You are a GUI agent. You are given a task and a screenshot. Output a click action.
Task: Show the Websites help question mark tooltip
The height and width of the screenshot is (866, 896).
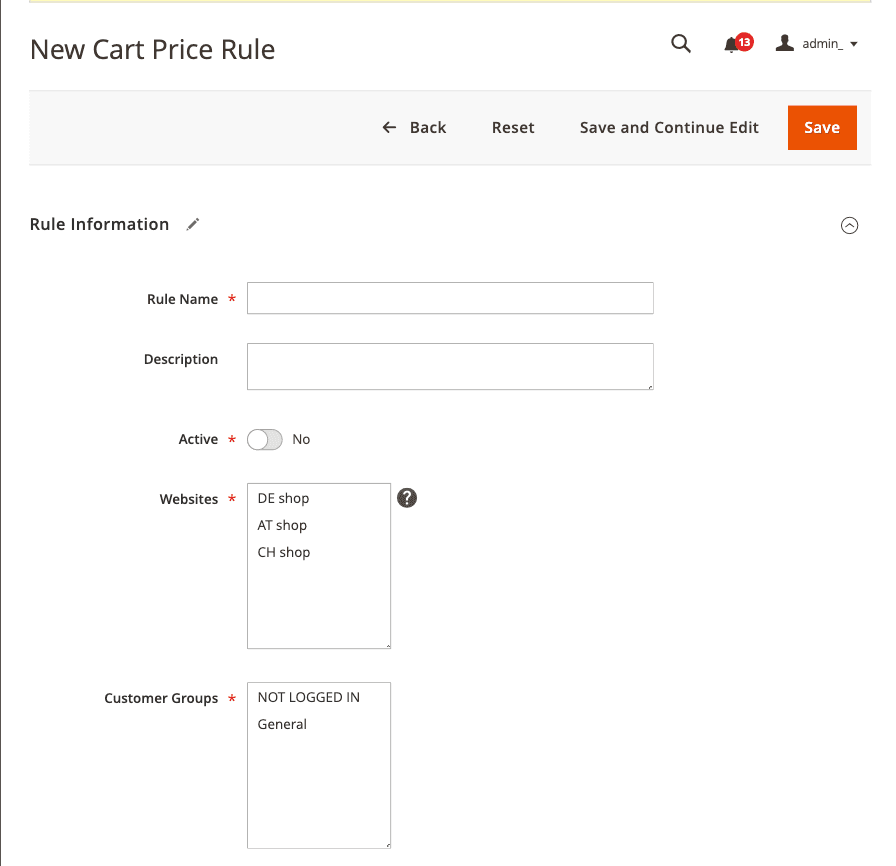407,498
